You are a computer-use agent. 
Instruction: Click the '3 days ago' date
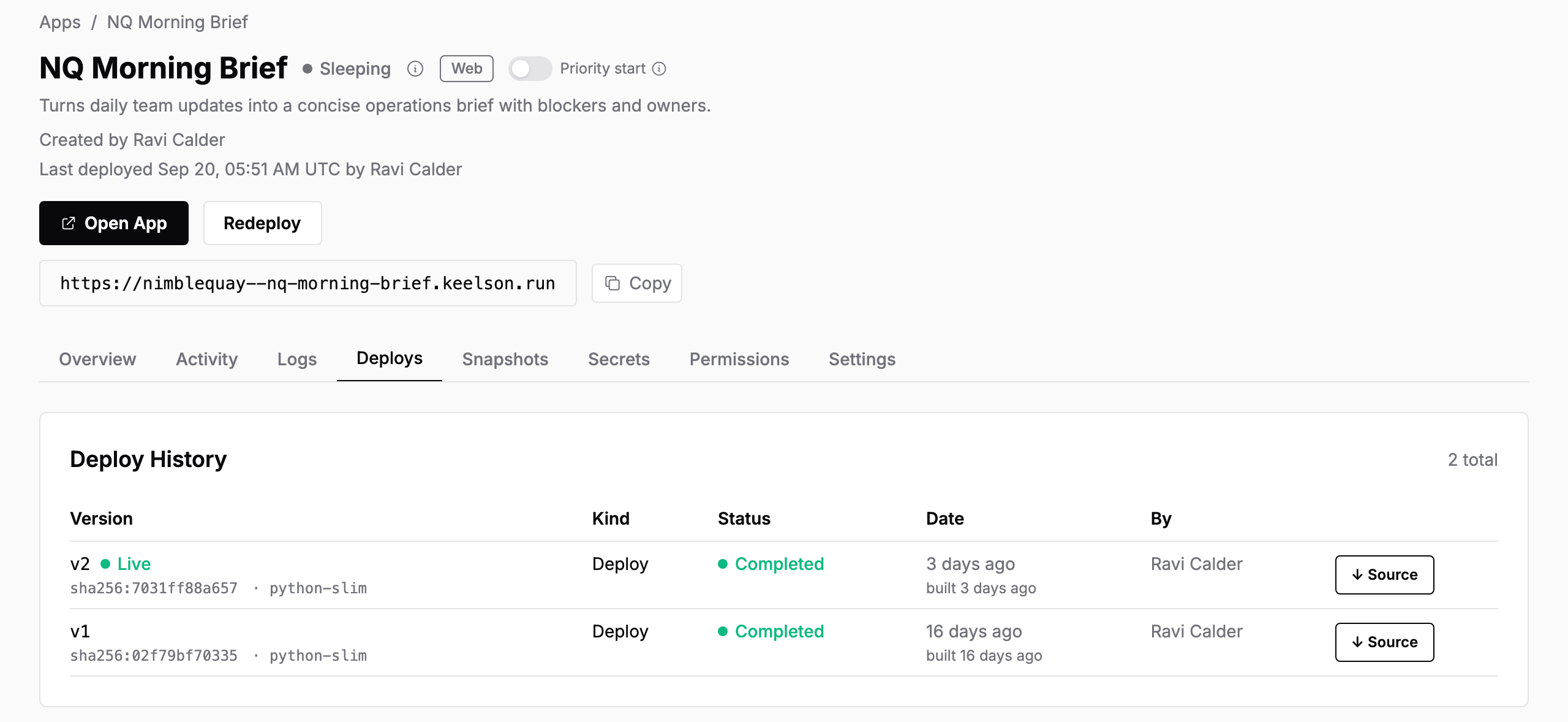pos(970,564)
